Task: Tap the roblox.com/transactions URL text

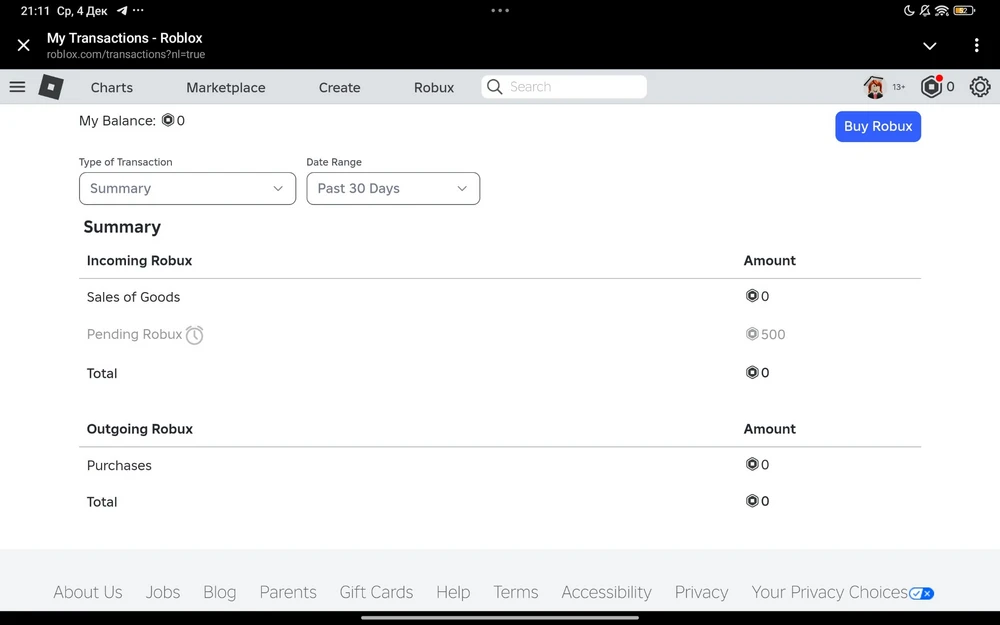Action: [x=126, y=55]
